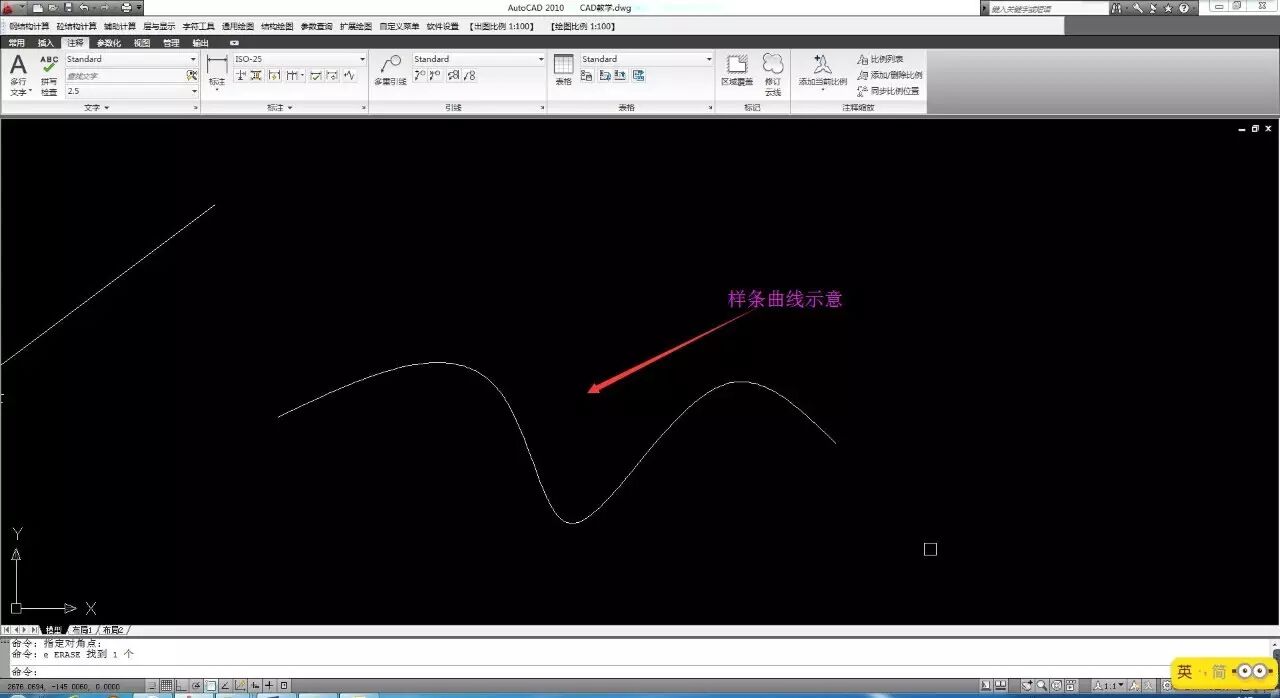The image size is (1280, 698).
Task: Open the 辅助计算 menu
Action: pos(118,26)
